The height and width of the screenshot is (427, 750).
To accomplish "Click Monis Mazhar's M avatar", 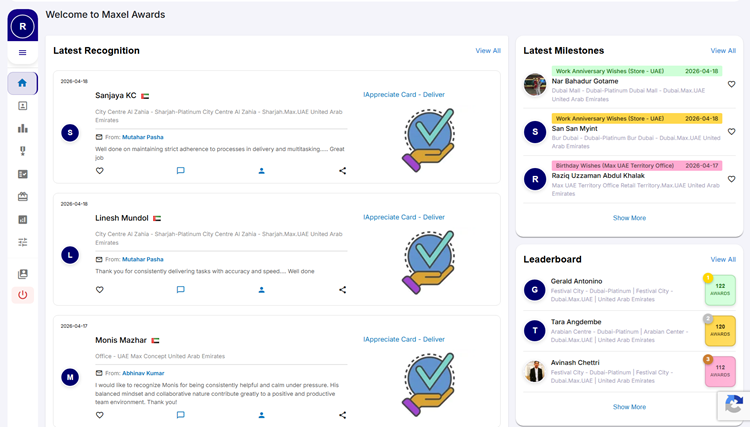I will (70, 377).
